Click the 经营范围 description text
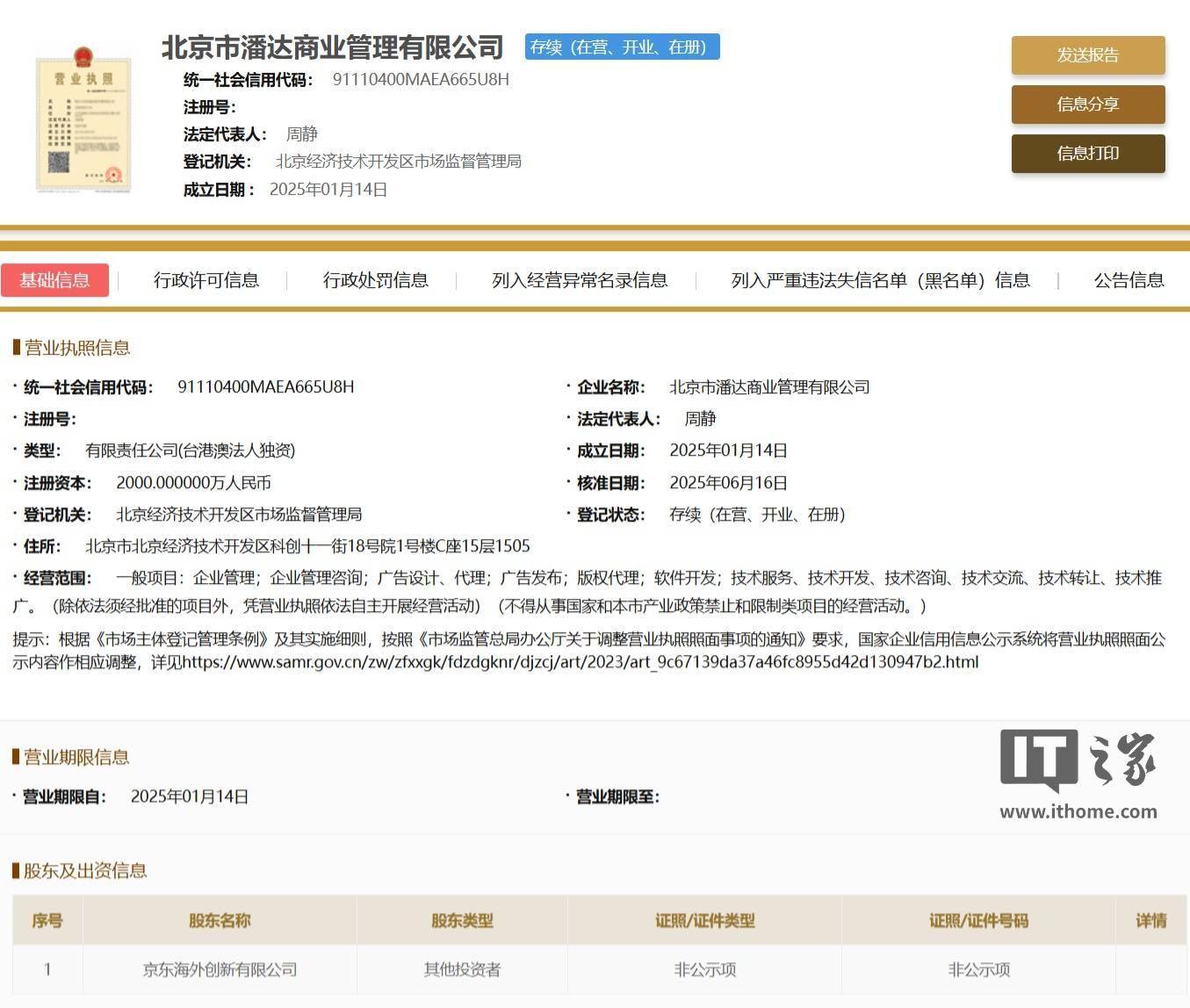This screenshot has height=1008, width=1190. [588, 592]
